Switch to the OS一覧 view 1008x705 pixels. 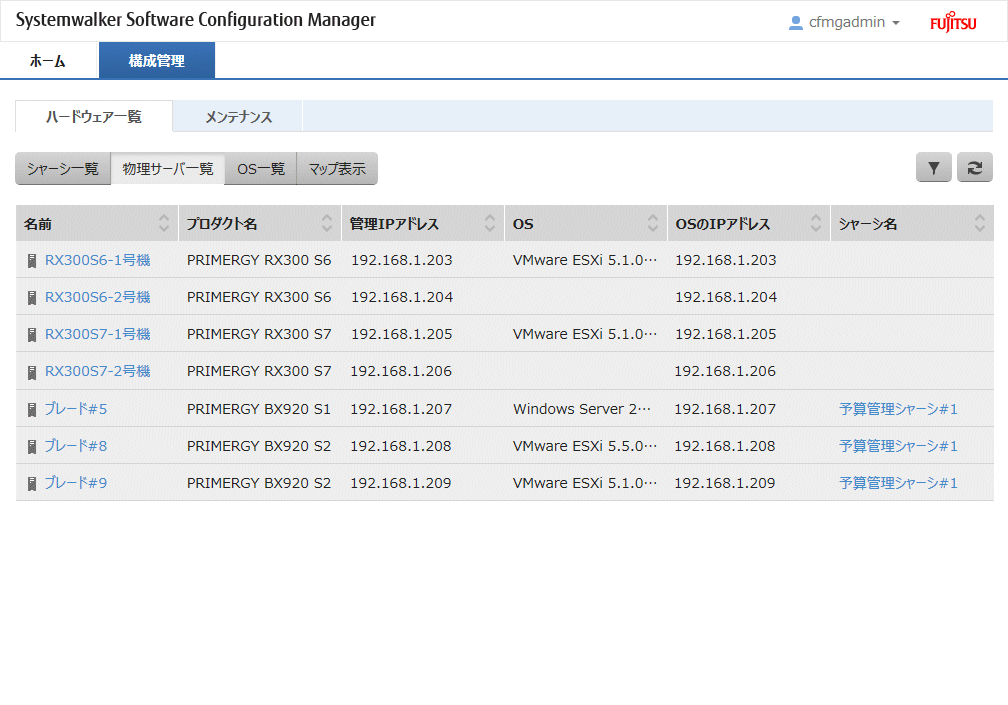(x=260, y=168)
